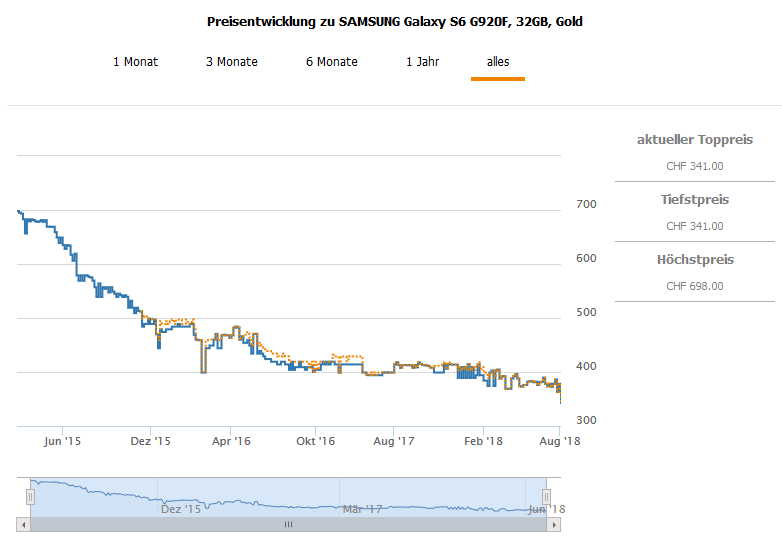This screenshot has height=541, width=782.
Task: Select the '1 Monat' time range
Action: coord(135,62)
